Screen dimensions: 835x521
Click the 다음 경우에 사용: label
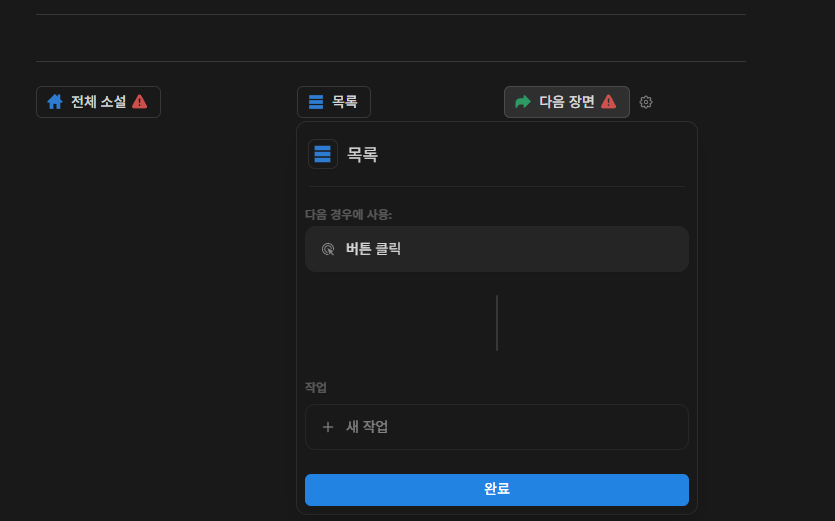click(348, 215)
